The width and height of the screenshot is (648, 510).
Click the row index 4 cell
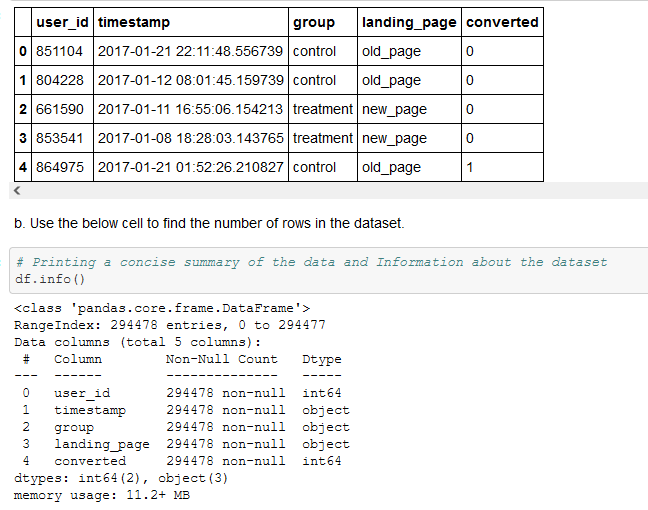pos(23,167)
